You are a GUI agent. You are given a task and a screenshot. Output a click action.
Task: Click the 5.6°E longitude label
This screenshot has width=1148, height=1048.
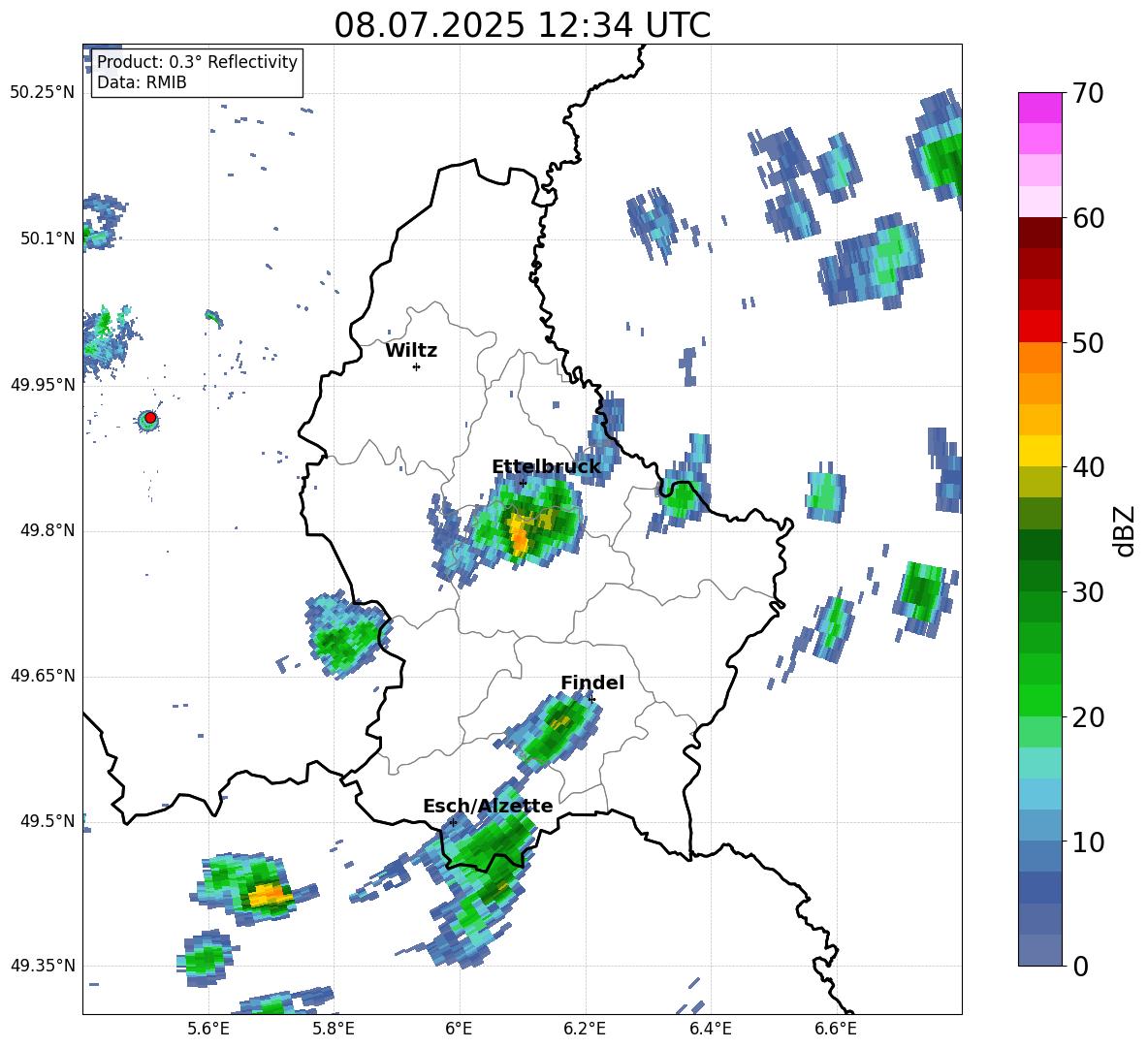(208, 1029)
